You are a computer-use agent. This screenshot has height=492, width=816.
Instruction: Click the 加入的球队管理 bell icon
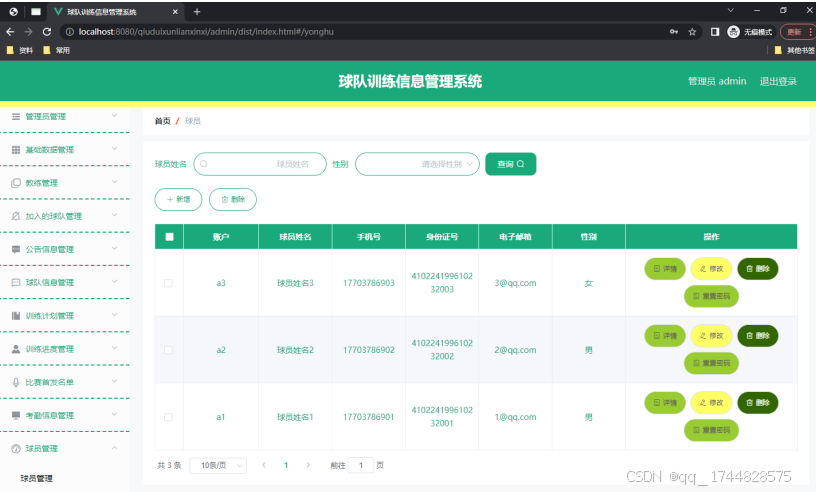tap(16, 216)
